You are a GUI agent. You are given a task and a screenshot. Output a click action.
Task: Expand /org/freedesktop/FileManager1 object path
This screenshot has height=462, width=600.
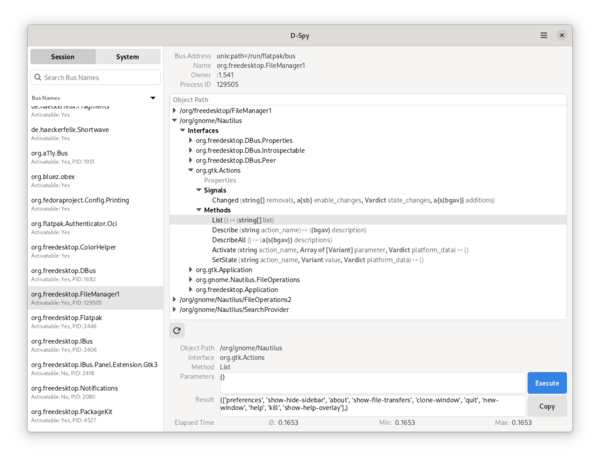point(174,110)
